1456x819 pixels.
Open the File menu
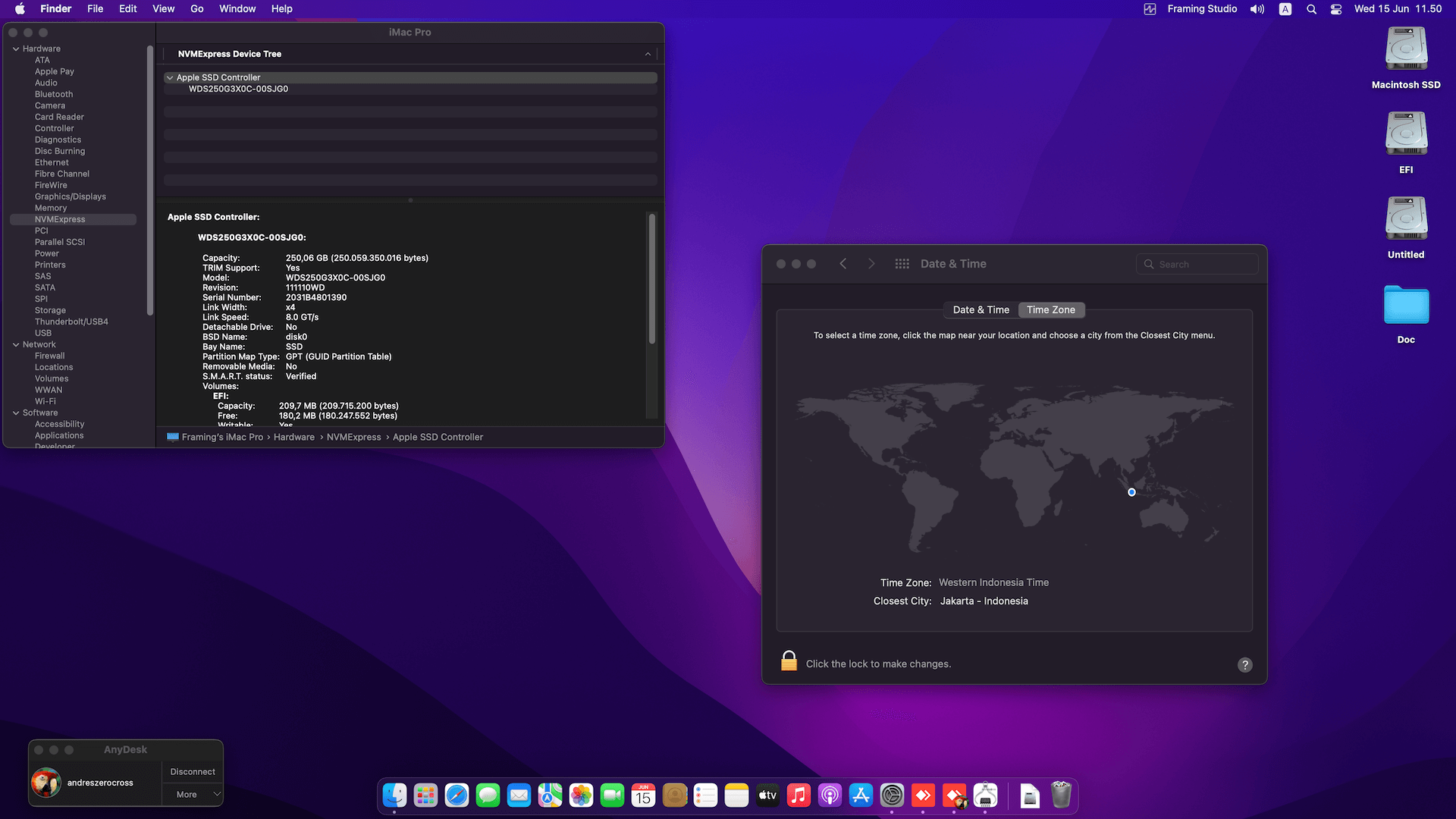pos(95,9)
